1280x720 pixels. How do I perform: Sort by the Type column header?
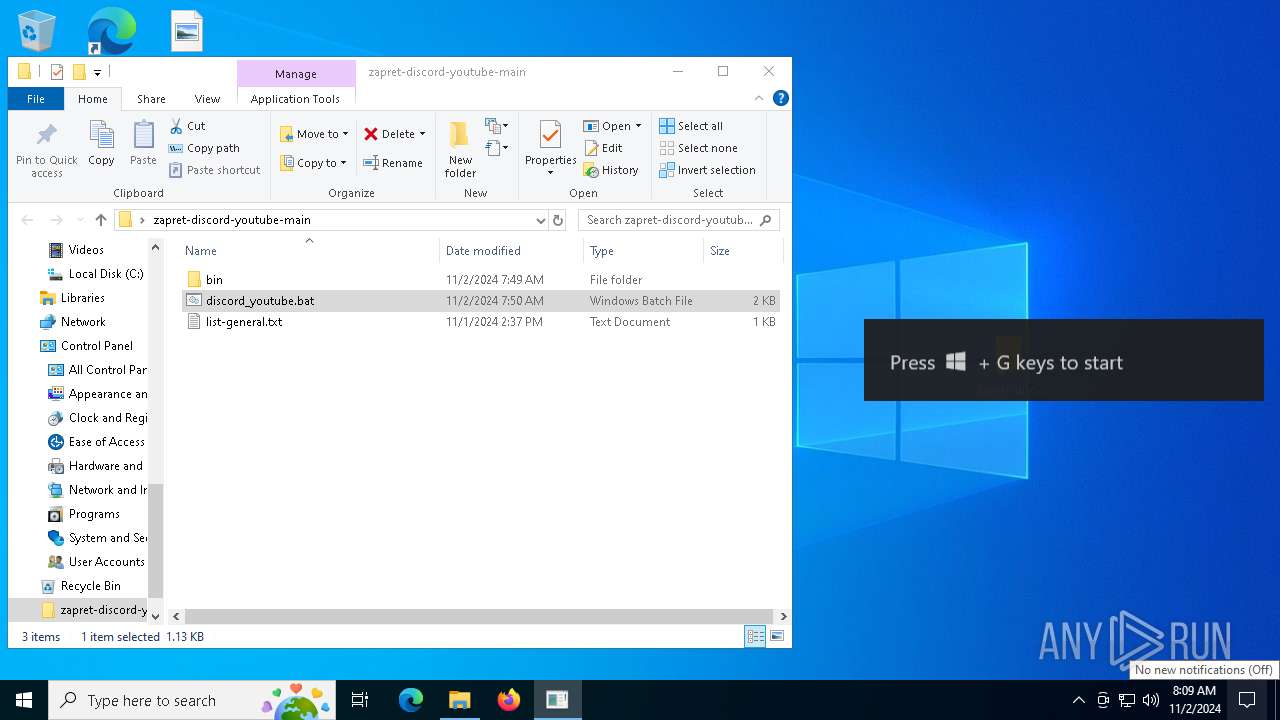643,251
